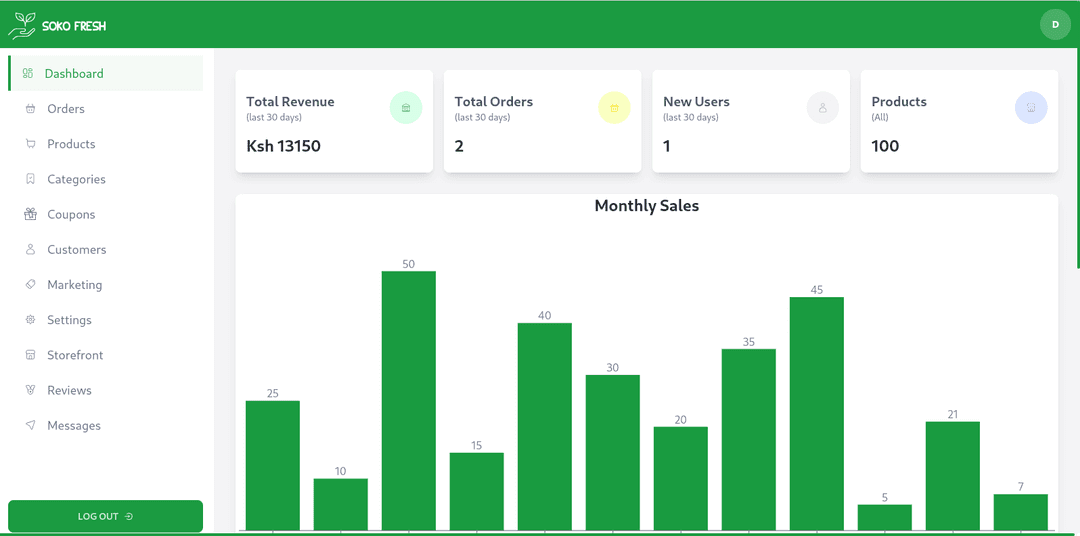
Task: Click the Total Revenue green icon
Action: click(x=406, y=108)
